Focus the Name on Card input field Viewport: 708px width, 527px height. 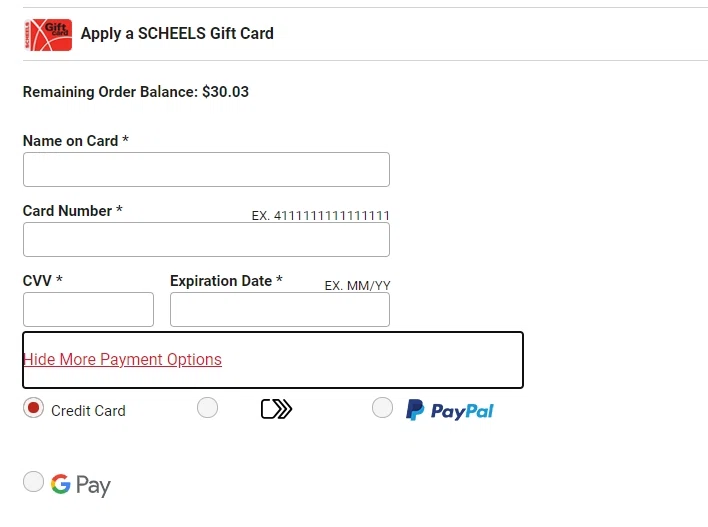tap(206, 170)
